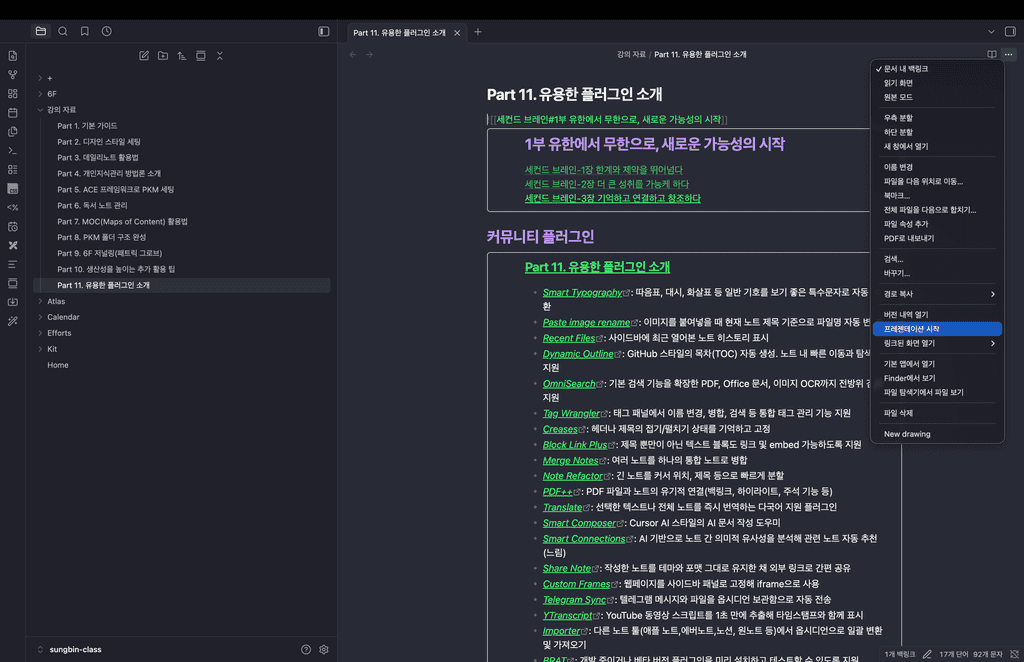
Task: Click the slides presentation ribbon icon
Action: 12,283
